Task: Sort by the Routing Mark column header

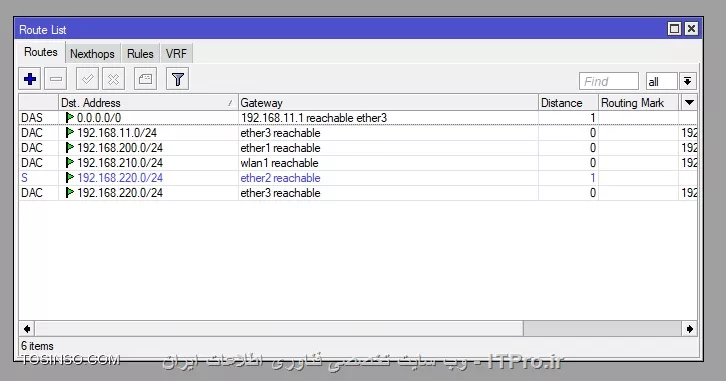Action: (639, 102)
